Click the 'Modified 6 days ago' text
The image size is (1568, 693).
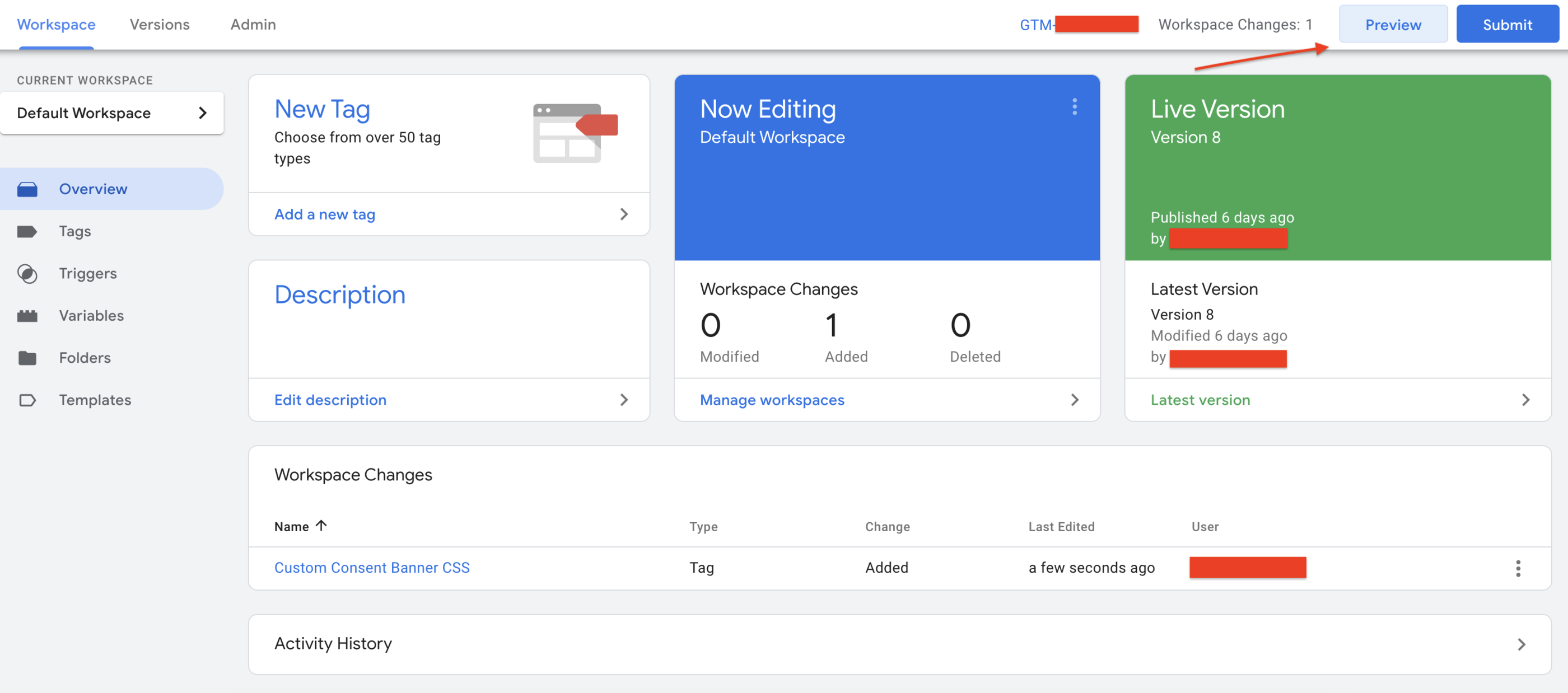(1219, 335)
